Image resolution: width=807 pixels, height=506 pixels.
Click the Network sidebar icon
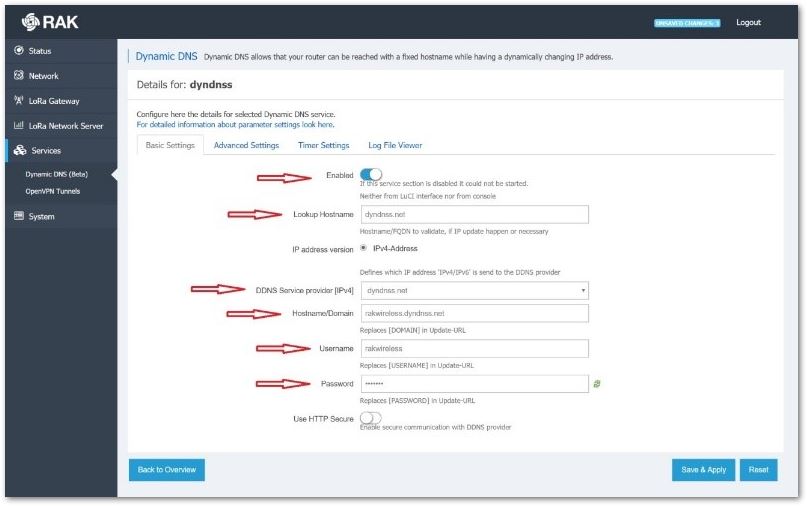[19, 76]
